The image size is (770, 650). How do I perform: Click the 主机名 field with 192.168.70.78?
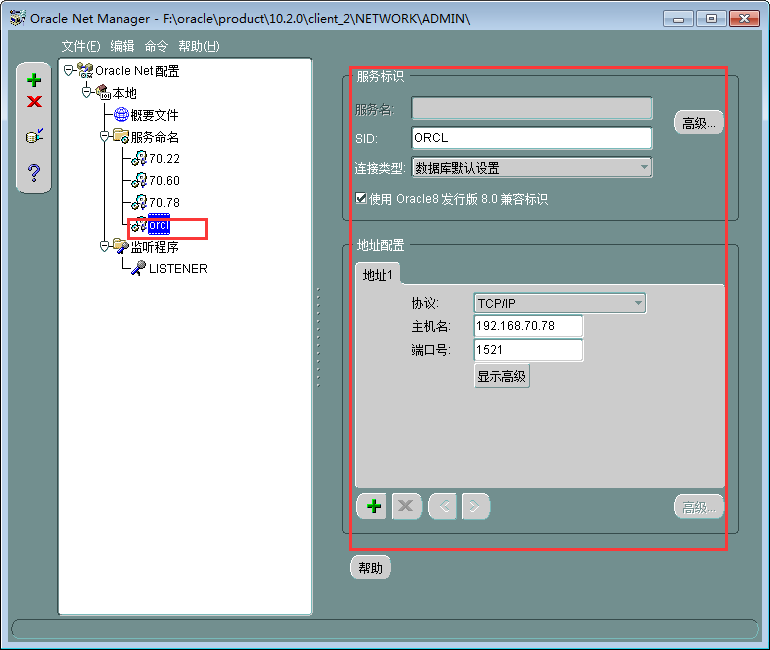click(x=528, y=326)
